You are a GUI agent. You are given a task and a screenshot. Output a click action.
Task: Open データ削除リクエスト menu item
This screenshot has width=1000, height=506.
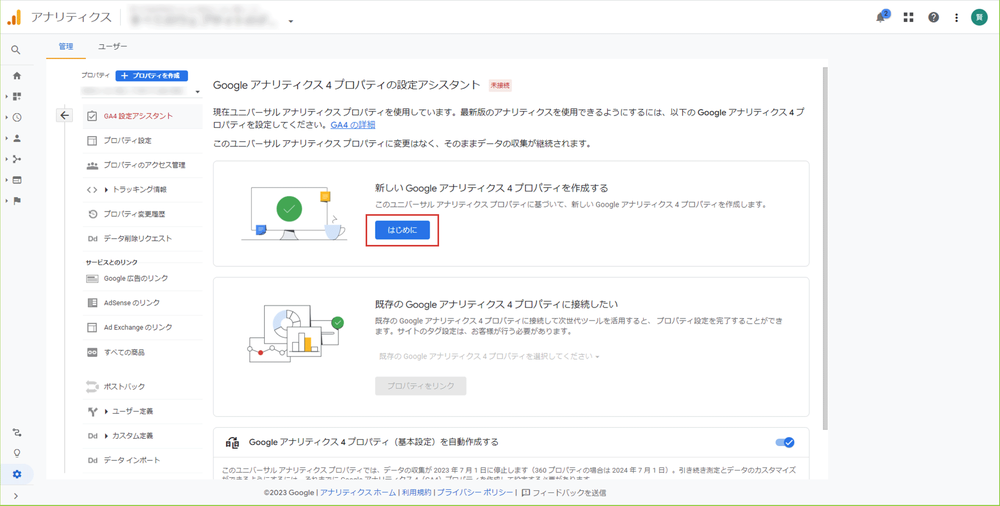coord(142,239)
